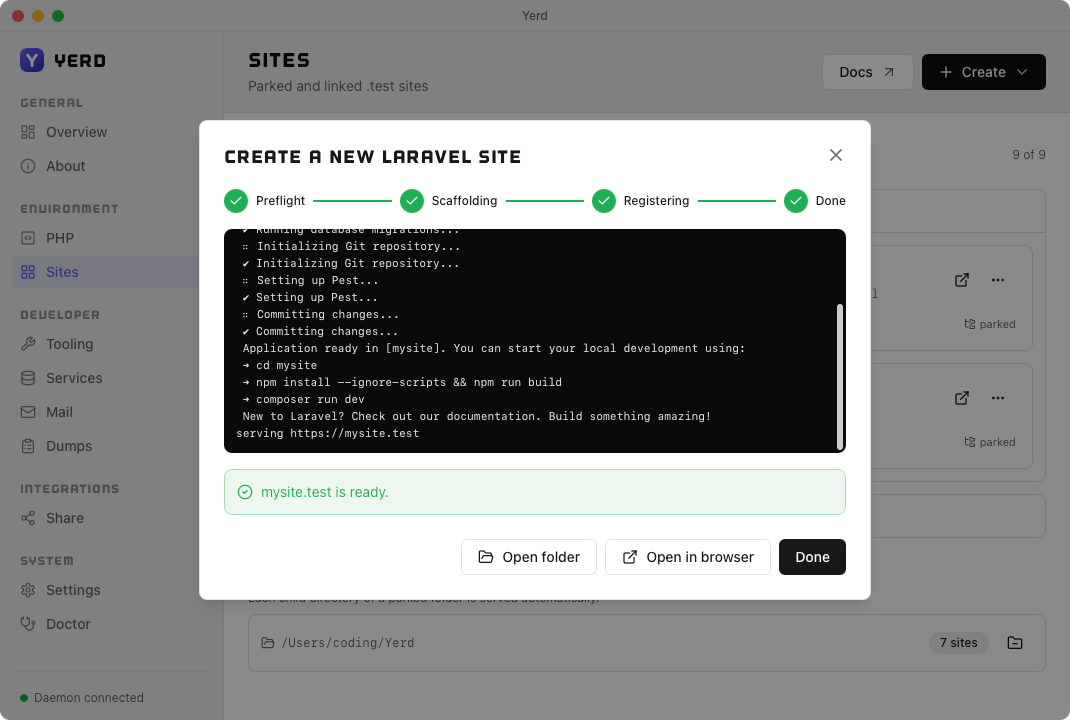Close the Create a New Laravel Site dialog
Screen dimensions: 1070x720
[x=835, y=155]
